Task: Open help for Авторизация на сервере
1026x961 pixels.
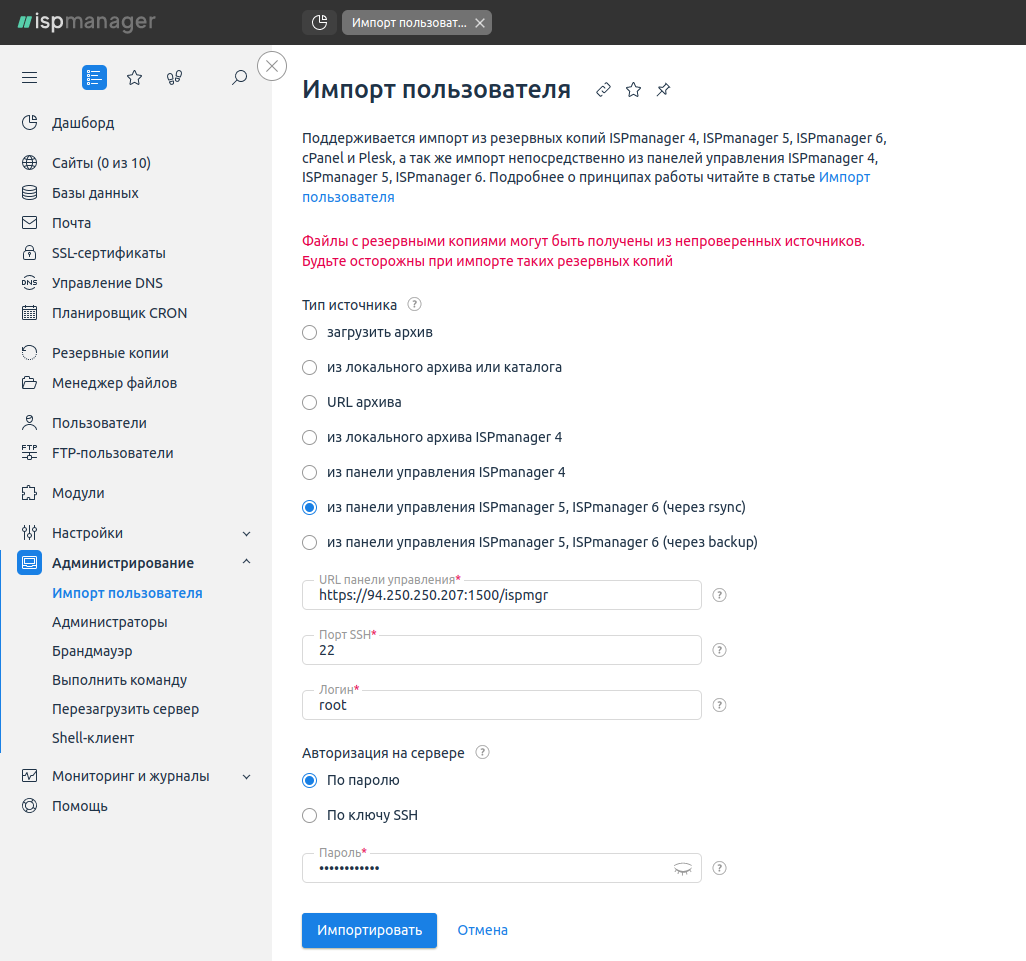Action: click(x=482, y=752)
